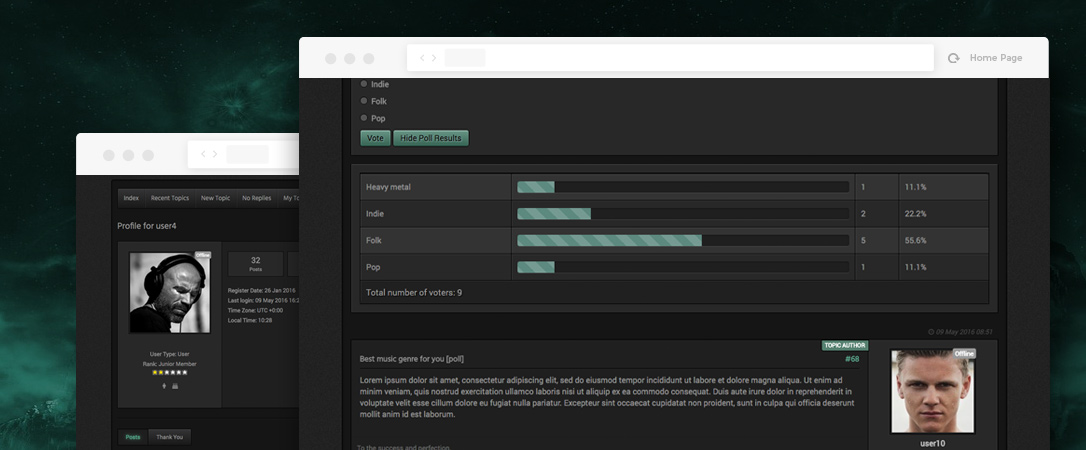Viewport: 1086px width, 450px height.
Task: Click the Heavy metal label in results table
Action: pyautogui.click(x=389, y=187)
